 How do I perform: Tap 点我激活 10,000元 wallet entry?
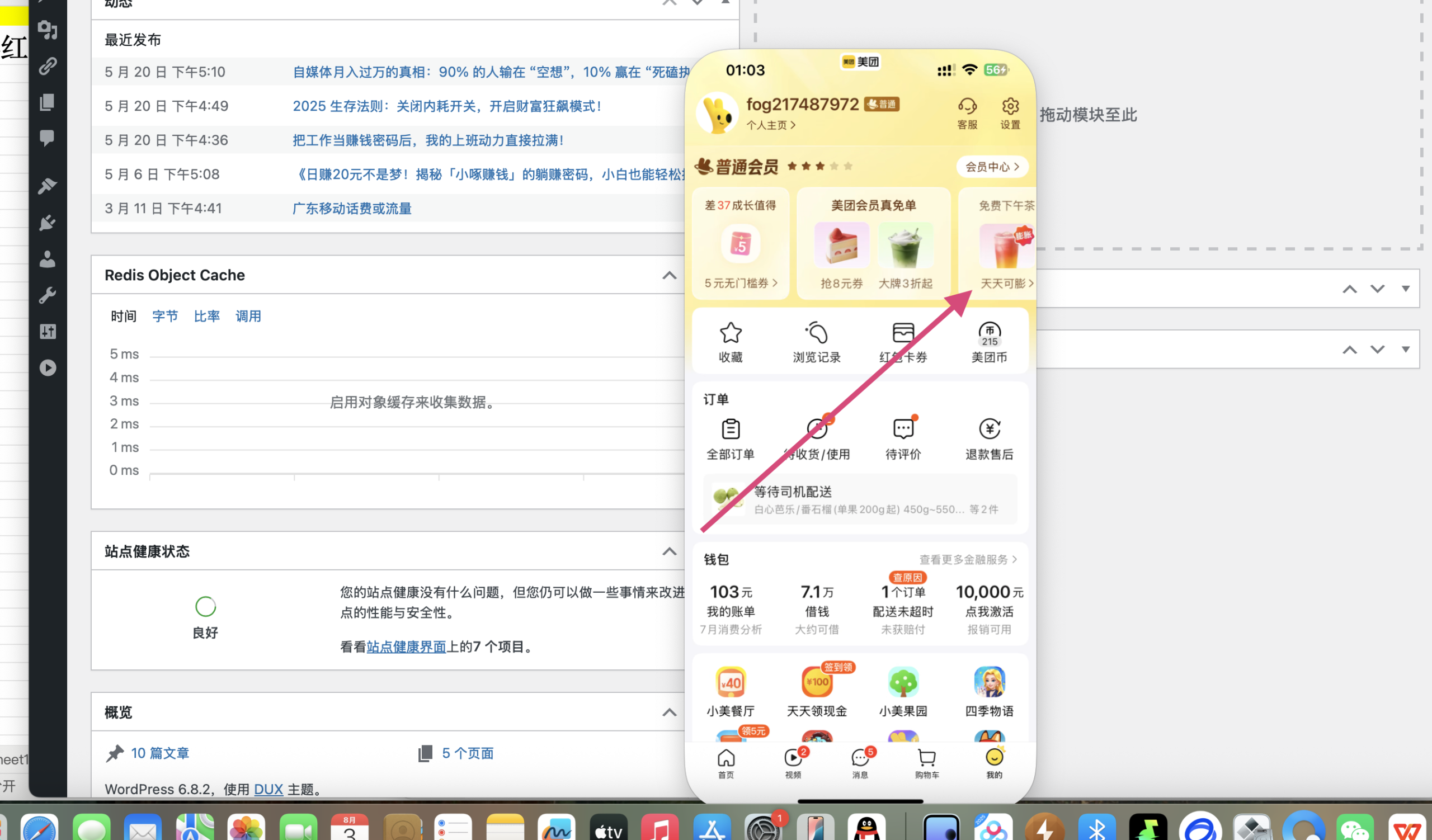(x=990, y=609)
